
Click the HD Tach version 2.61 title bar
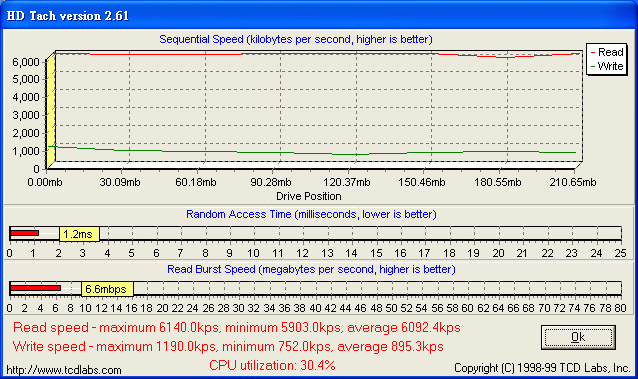(319, 15)
